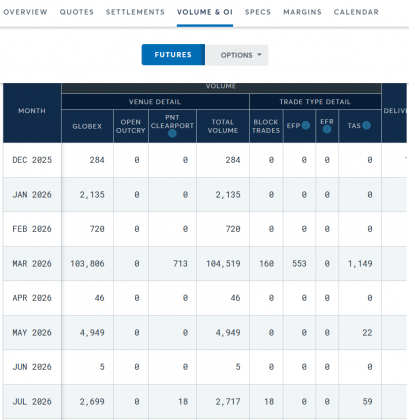
Task: Open the EFP info icon
Action: (306, 125)
